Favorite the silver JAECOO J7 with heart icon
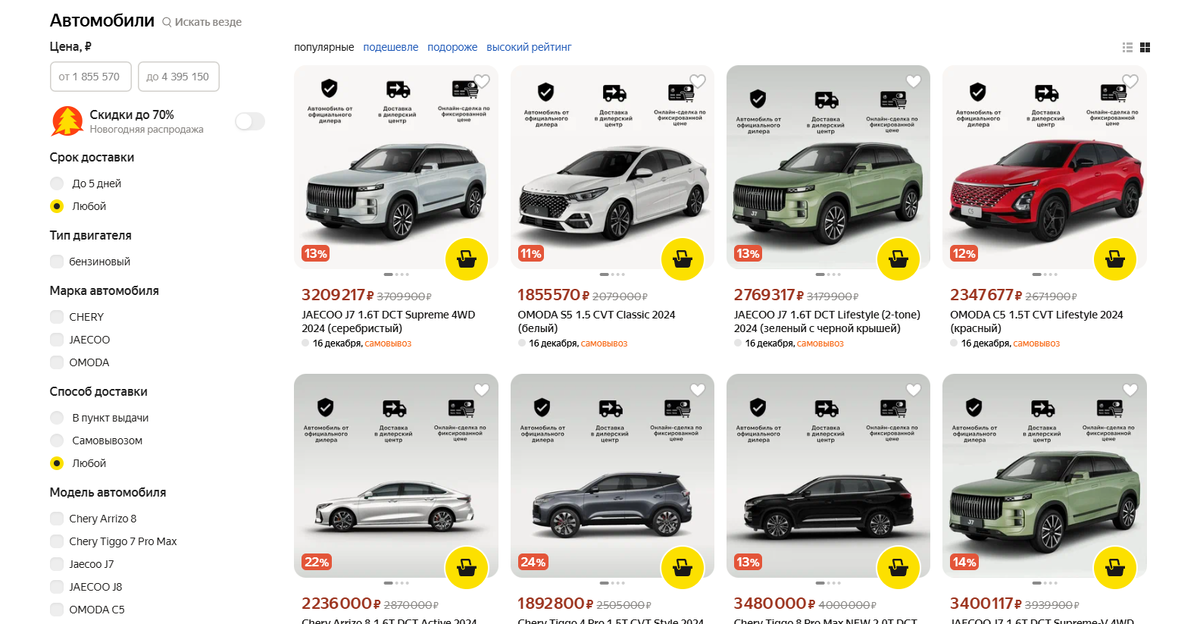This screenshot has width=1200, height=624. tap(481, 82)
